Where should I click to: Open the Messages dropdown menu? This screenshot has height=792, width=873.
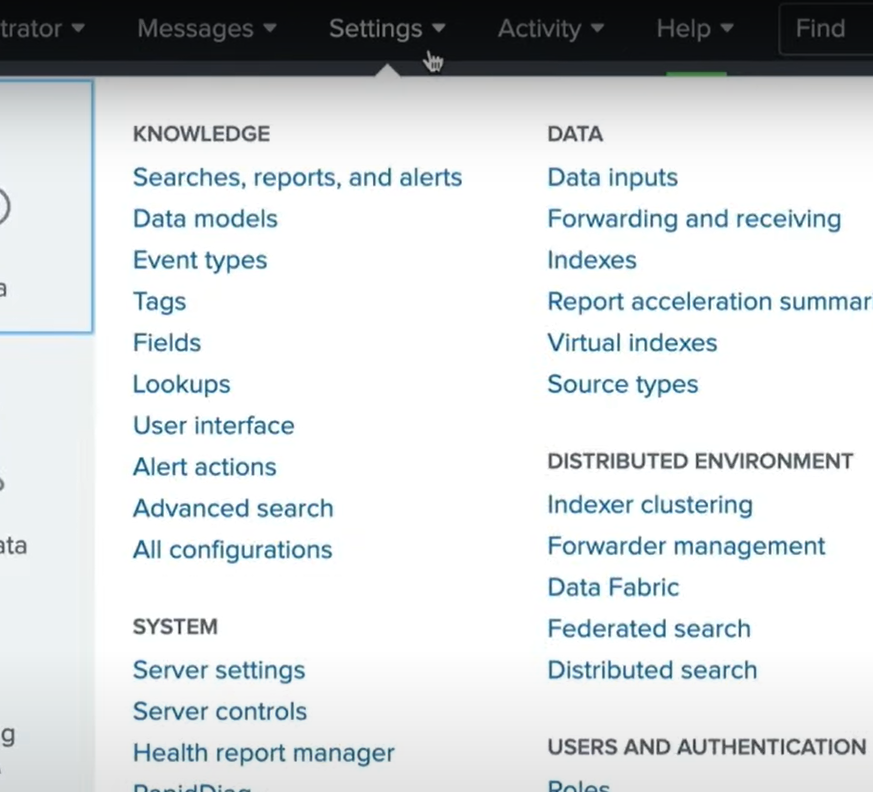coord(205,29)
